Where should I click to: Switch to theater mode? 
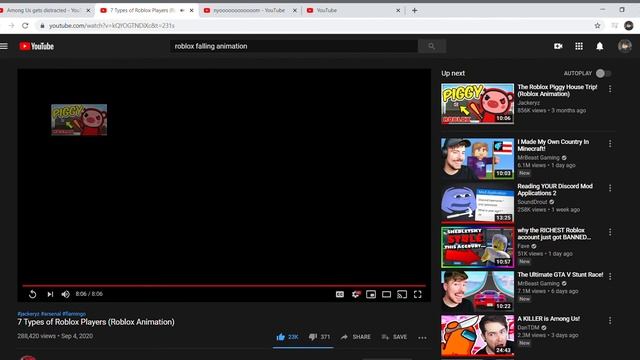[387, 294]
